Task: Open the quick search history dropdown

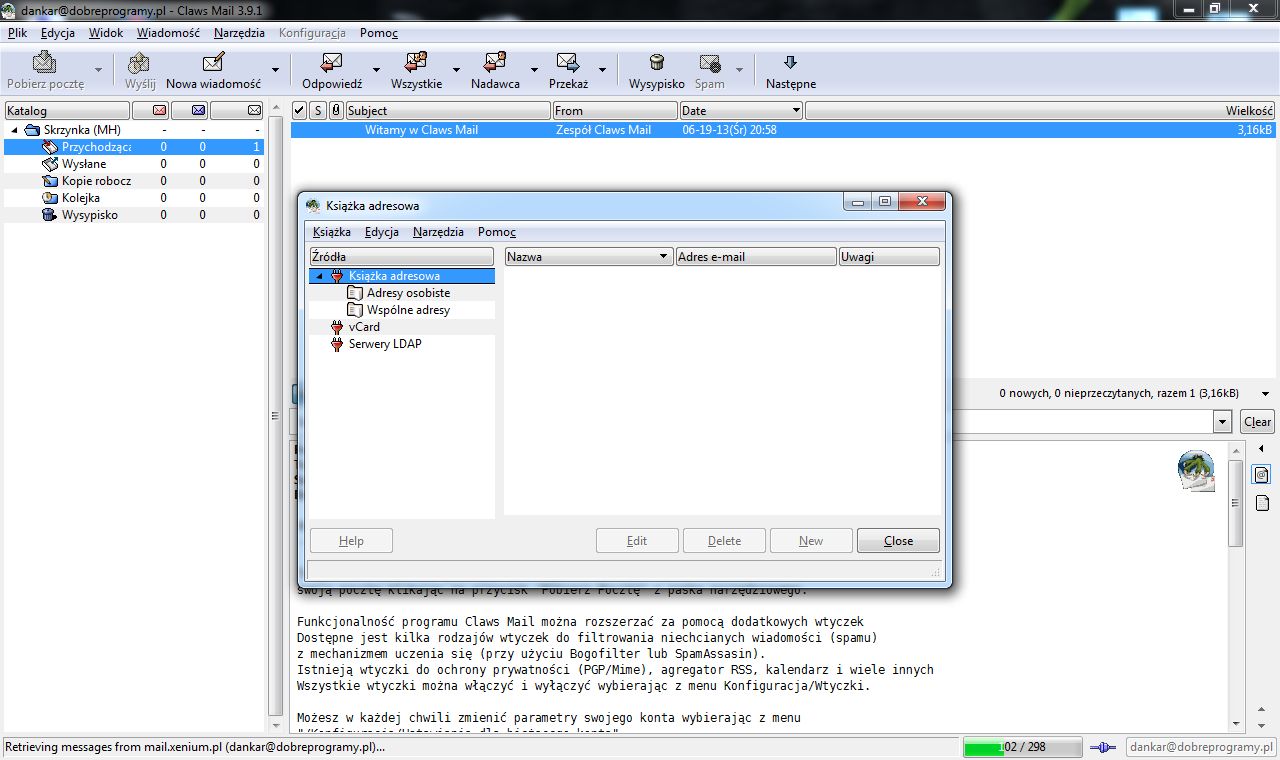Action: pos(1222,422)
